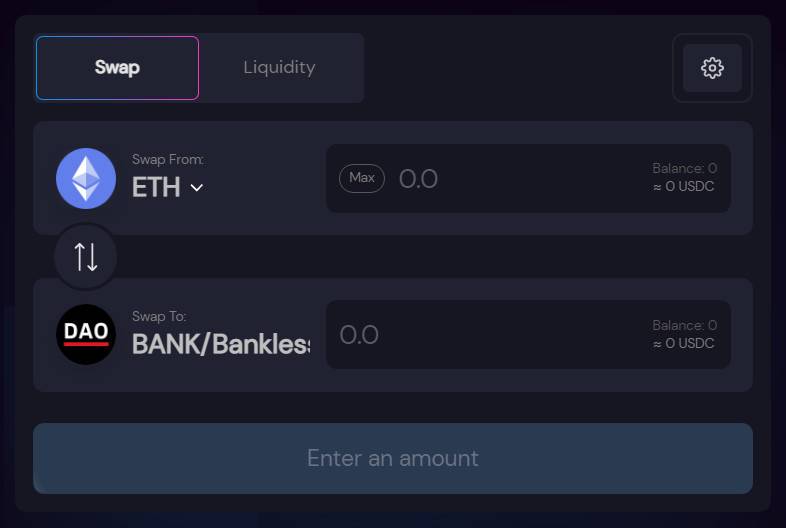Focus the Swap From amount field

coord(520,179)
